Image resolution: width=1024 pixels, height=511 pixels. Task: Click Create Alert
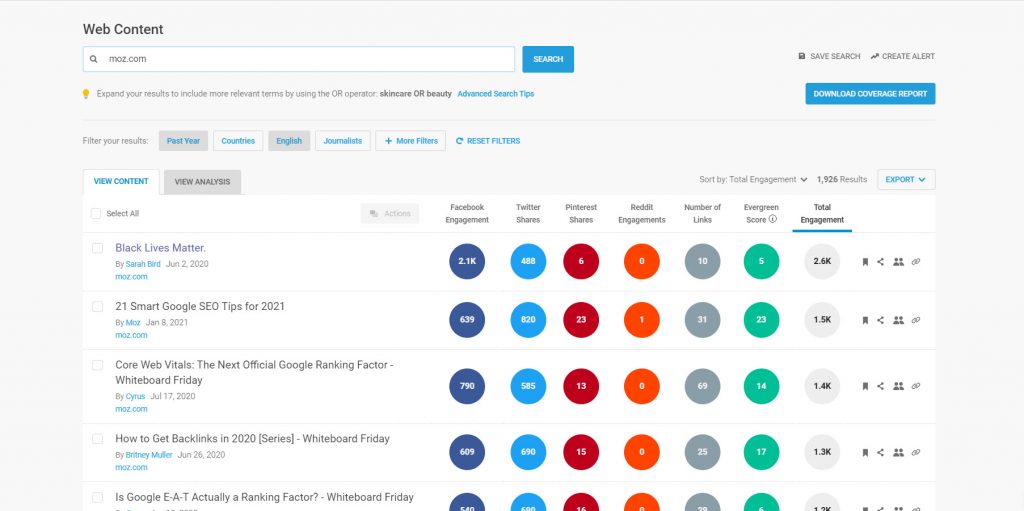pyautogui.click(x=903, y=57)
